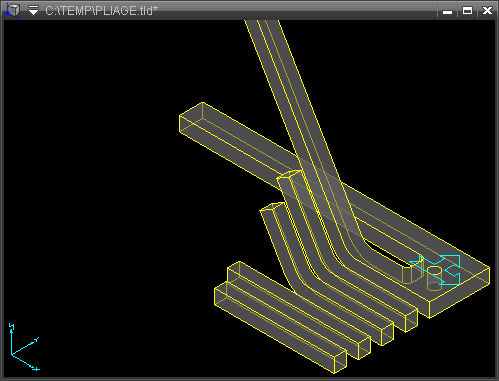This screenshot has width=499, height=381.
Task: Click the top face of the shortest bent strip
Action: [273, 207]
